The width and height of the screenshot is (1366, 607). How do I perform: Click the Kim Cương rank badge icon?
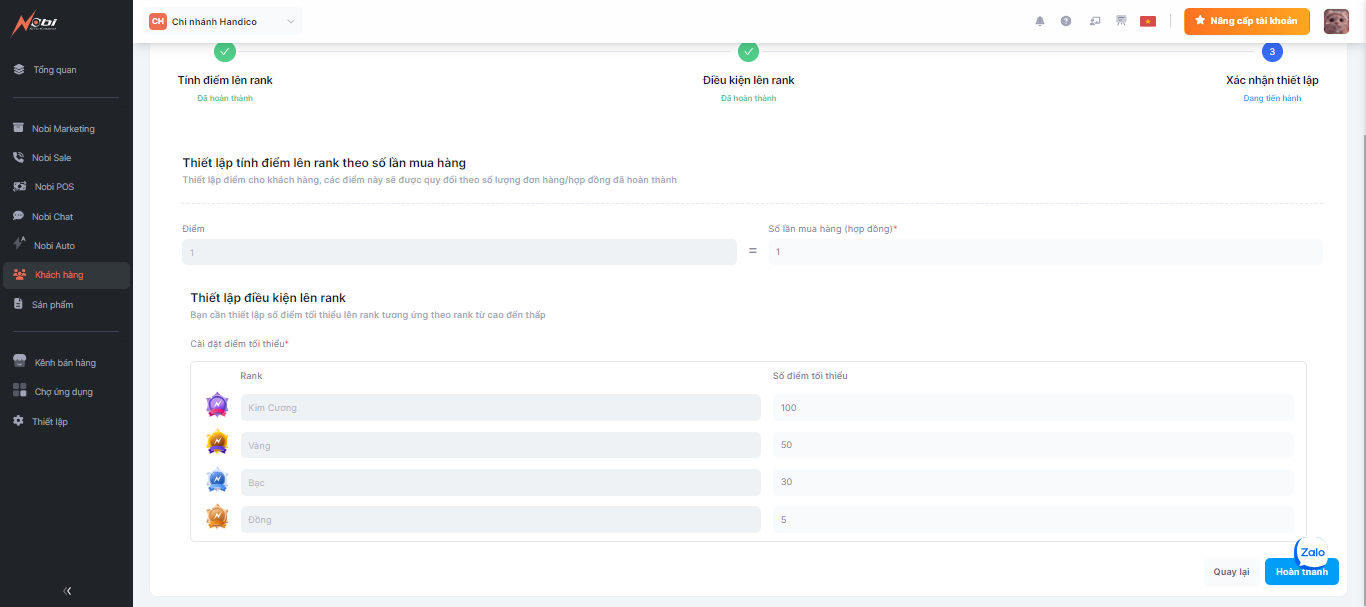[x=217, y=406]
